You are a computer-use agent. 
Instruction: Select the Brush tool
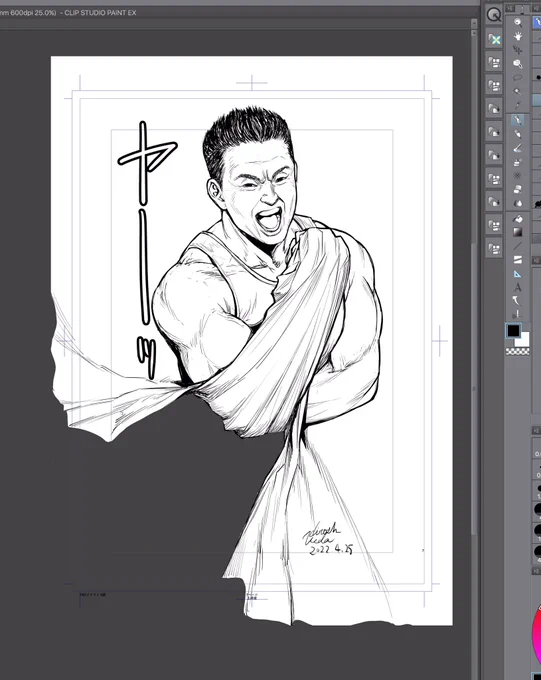518,148
